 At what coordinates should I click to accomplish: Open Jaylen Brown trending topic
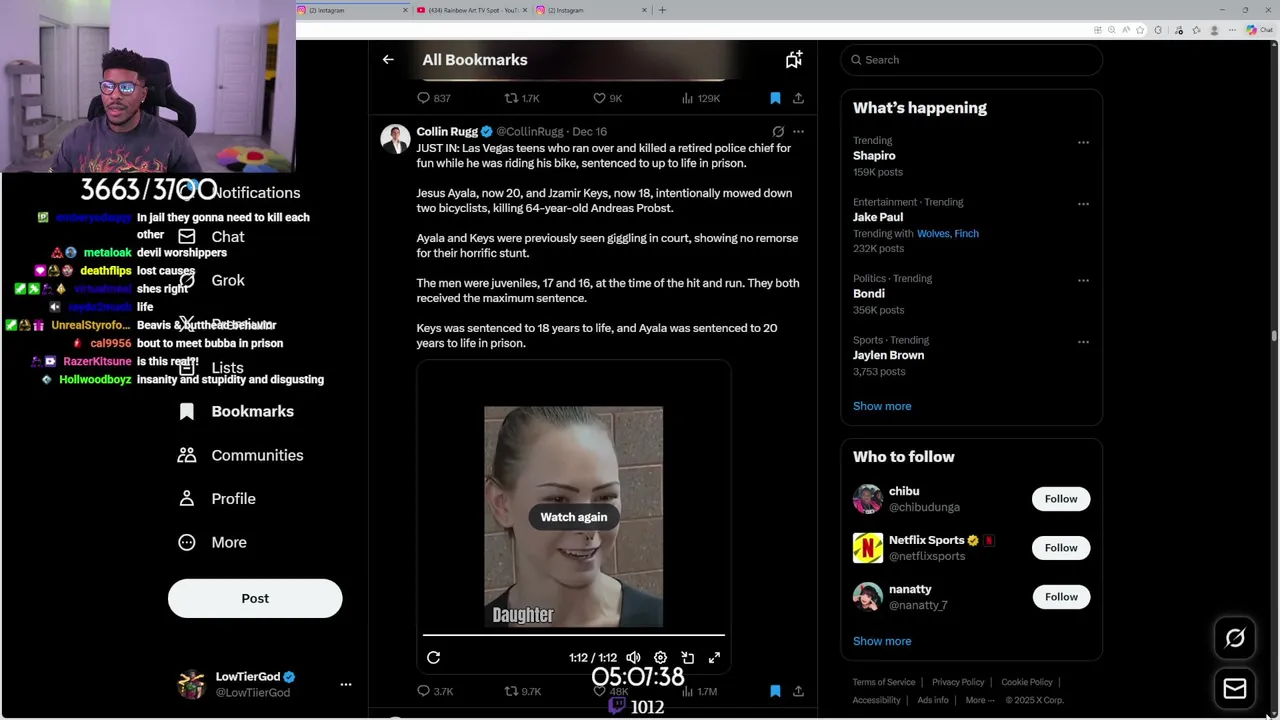click(888, 355)
